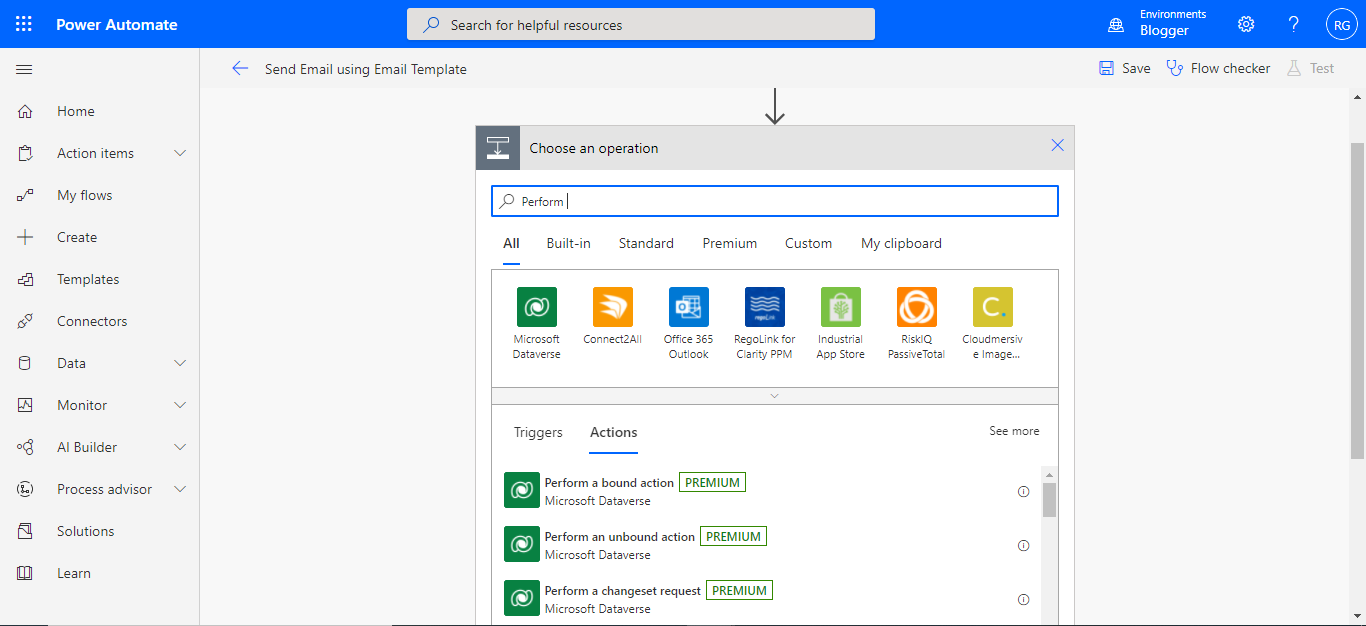Close the Choose an operation panel
This screenshot has width=1366, height=626.
[x=1058, y=145]
